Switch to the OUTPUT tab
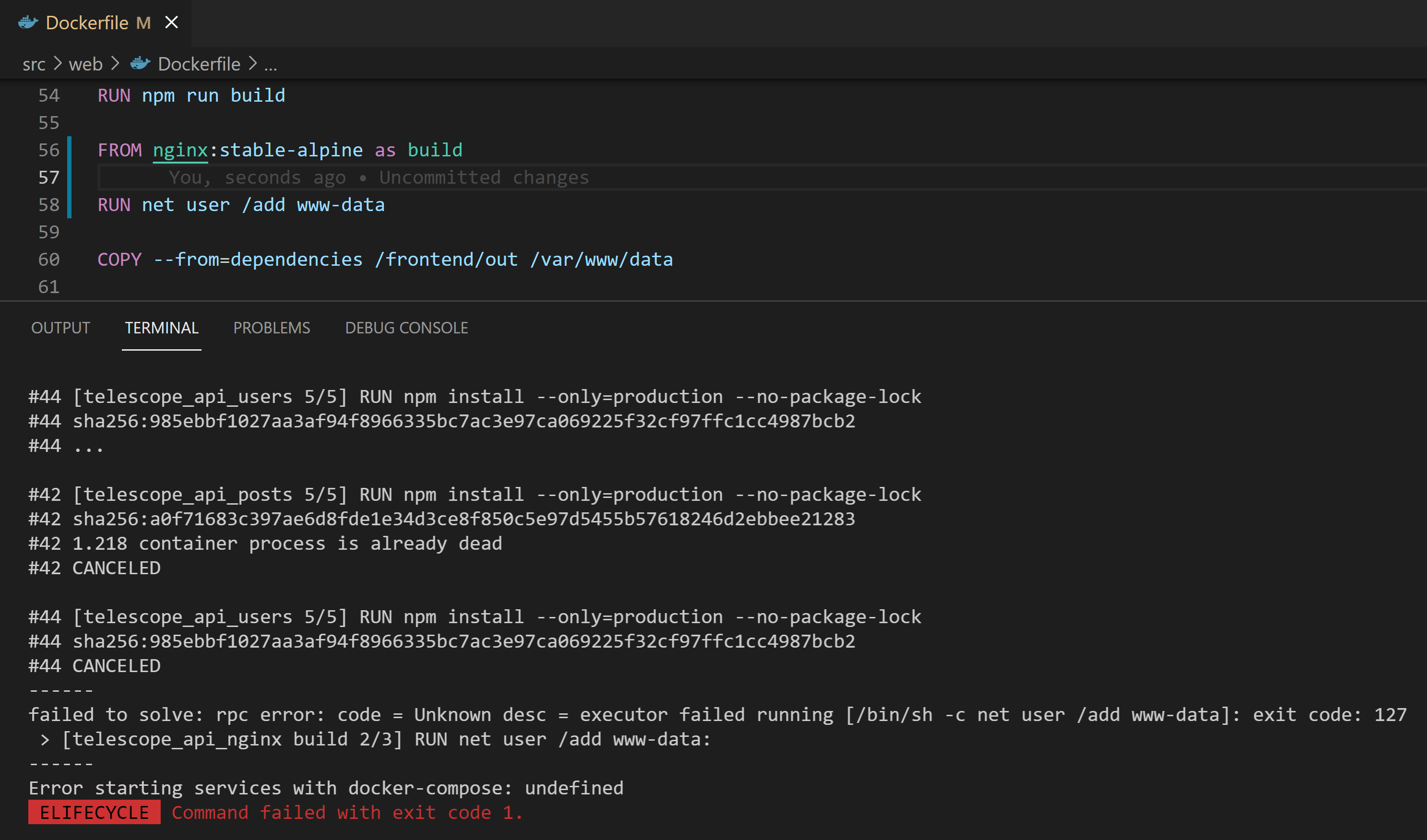1427x840 pixels. [x=60, y=328]
